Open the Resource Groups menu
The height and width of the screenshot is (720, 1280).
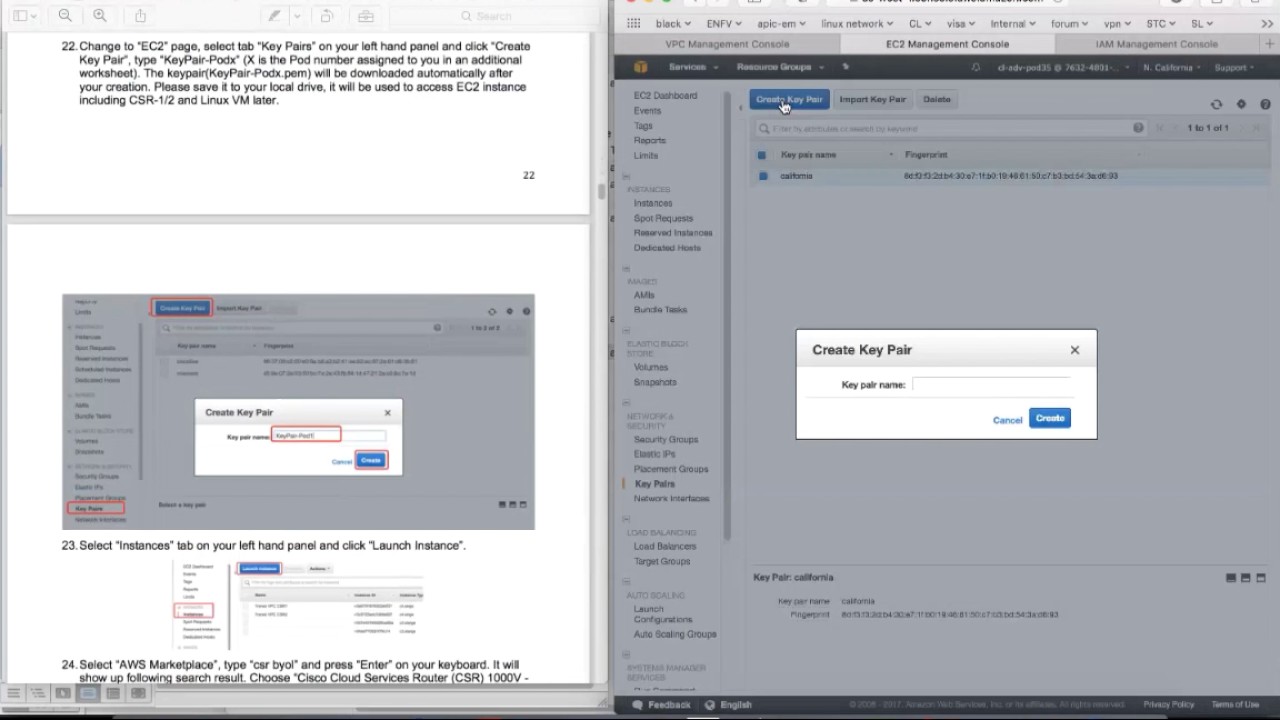[x=780, y=67]
